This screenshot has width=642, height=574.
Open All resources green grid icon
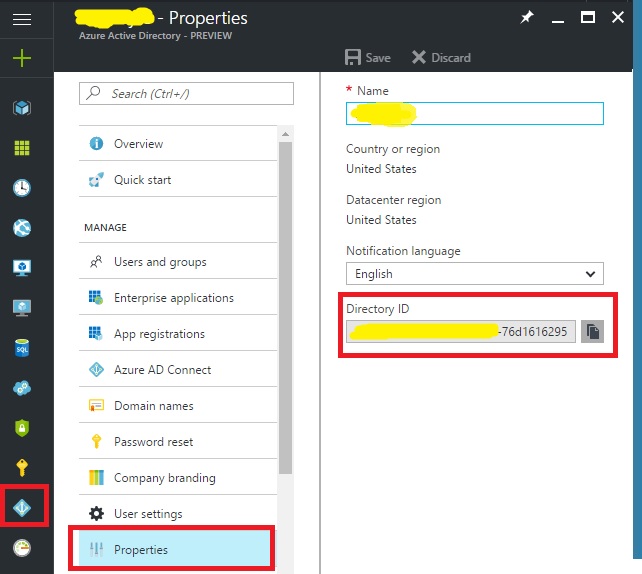click(x=22, y=148)
